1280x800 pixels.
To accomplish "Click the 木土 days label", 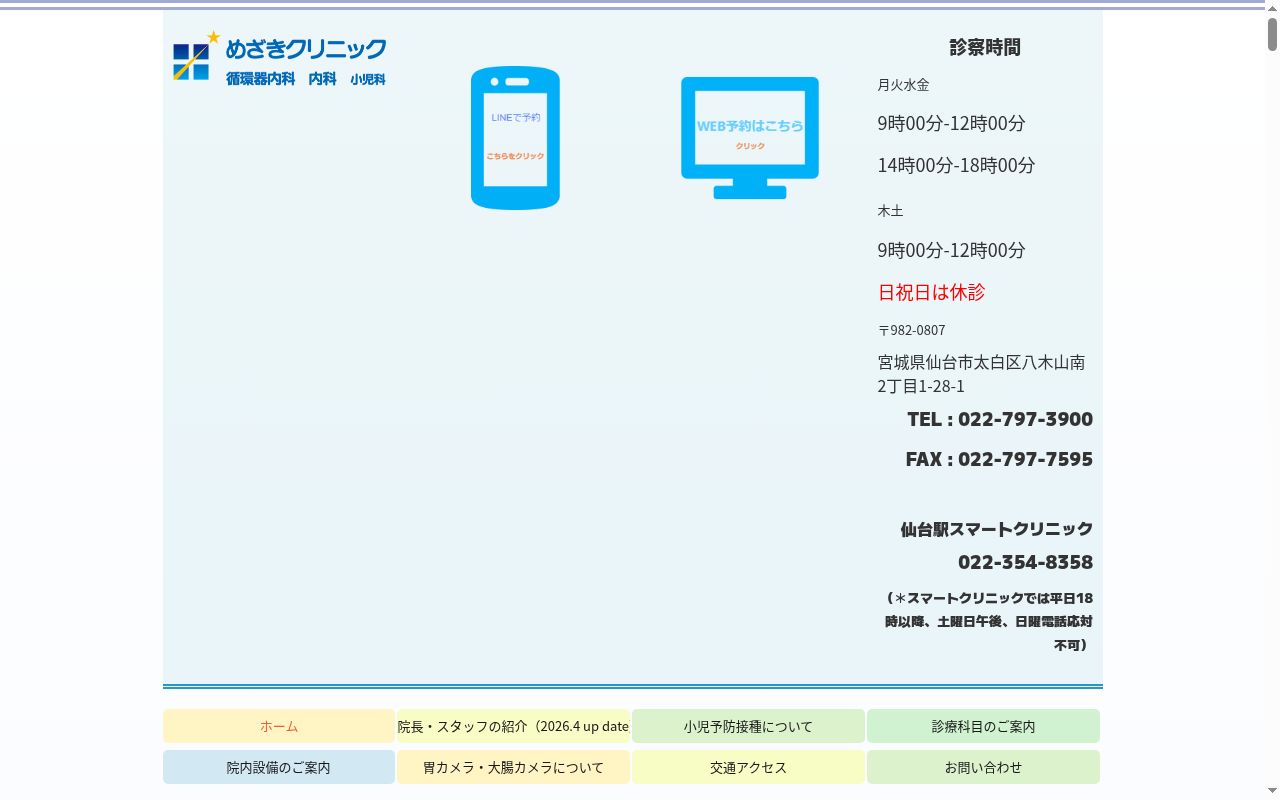I will click(890, 211).
